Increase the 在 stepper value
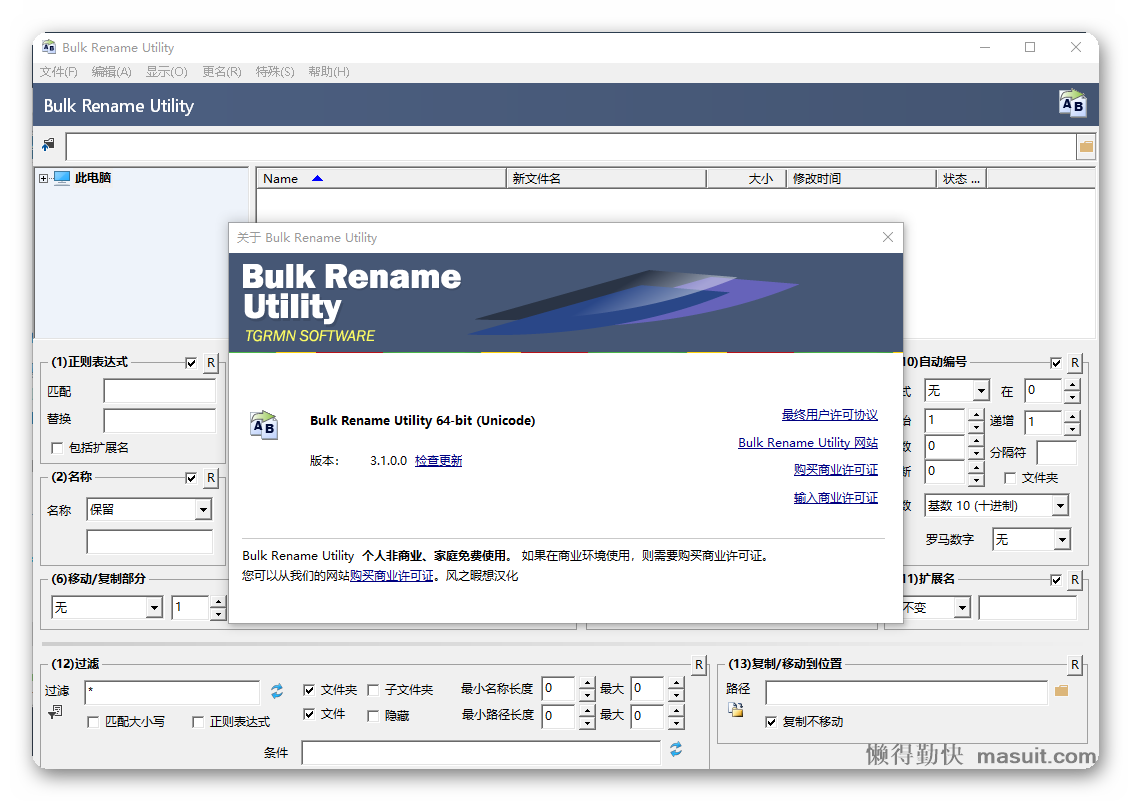Viewport: 1131px width, 801px height. tap(1072, 385)
